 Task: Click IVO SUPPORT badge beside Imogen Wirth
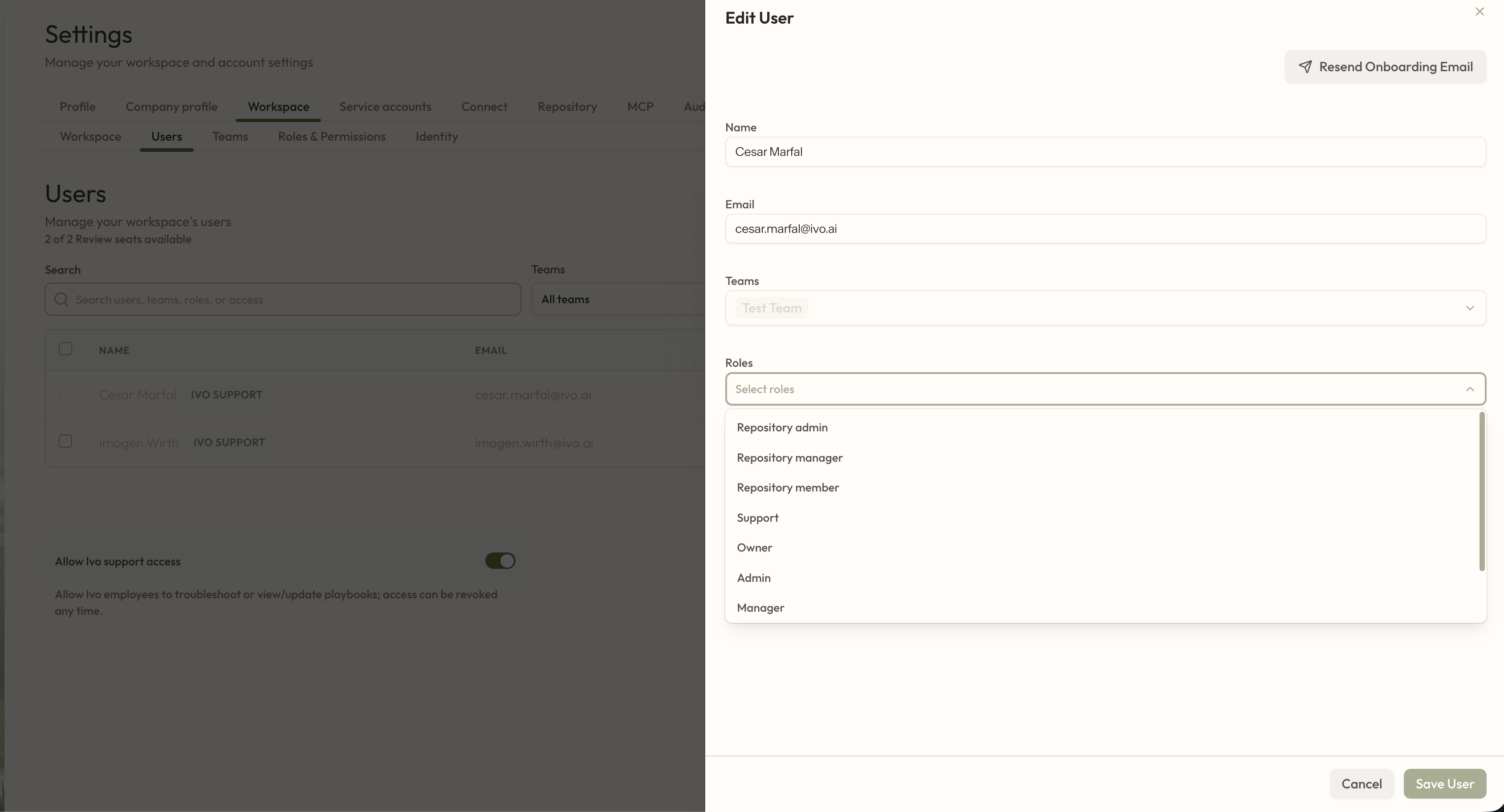pos(229,443)
